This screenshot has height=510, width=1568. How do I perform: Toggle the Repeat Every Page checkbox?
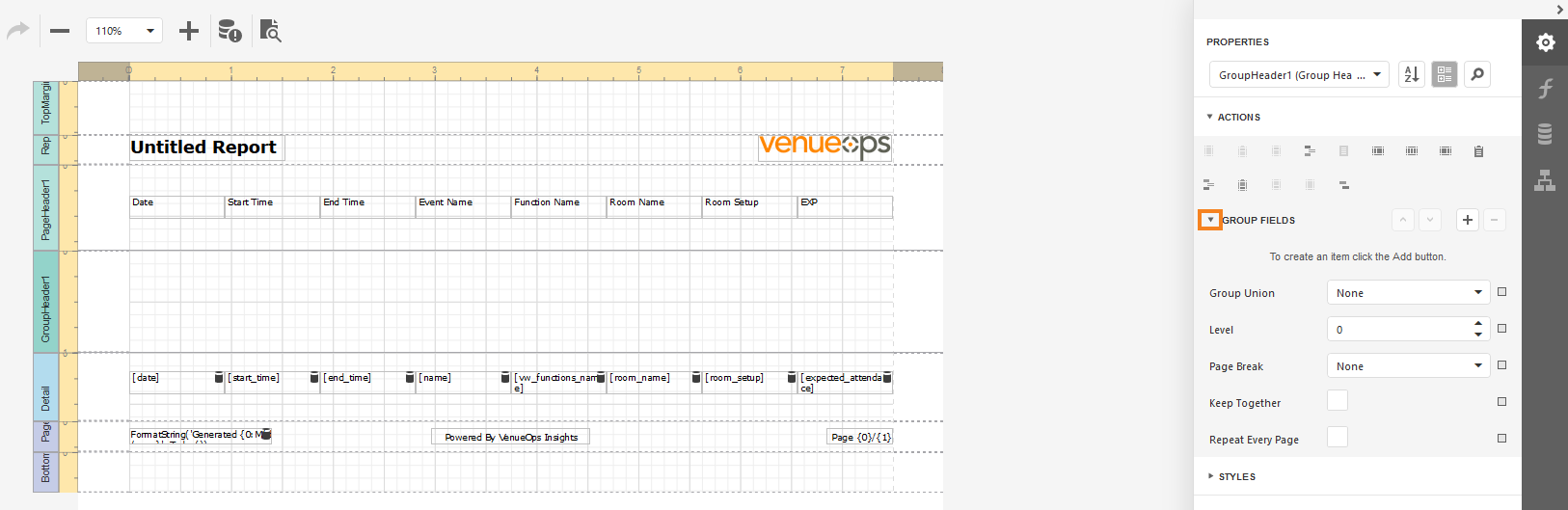[x=1338, y=438]
